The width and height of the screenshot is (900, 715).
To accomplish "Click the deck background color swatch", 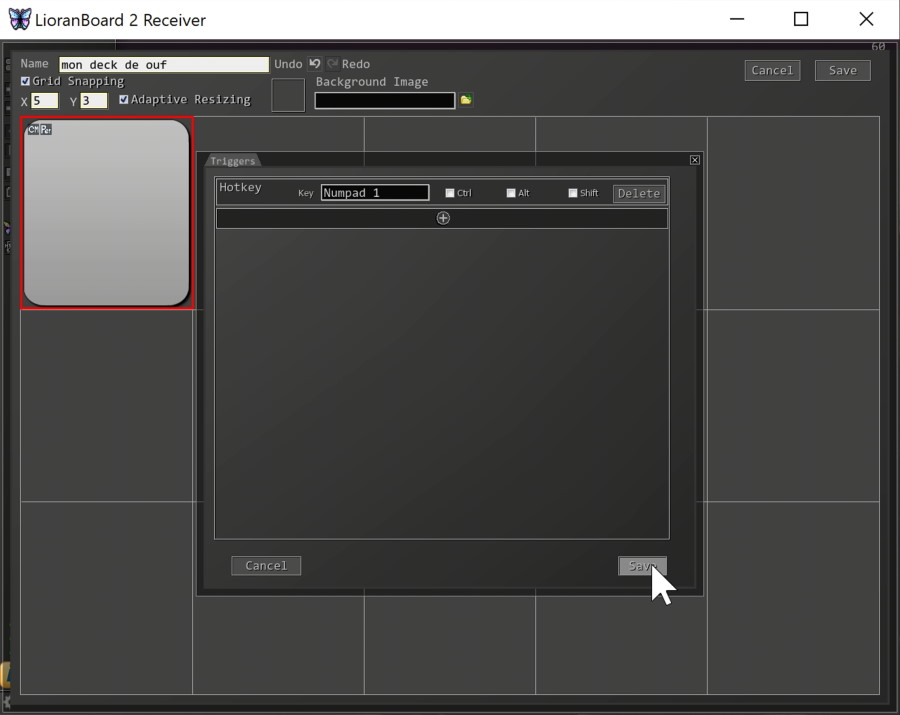I will [x=288, y=95].
